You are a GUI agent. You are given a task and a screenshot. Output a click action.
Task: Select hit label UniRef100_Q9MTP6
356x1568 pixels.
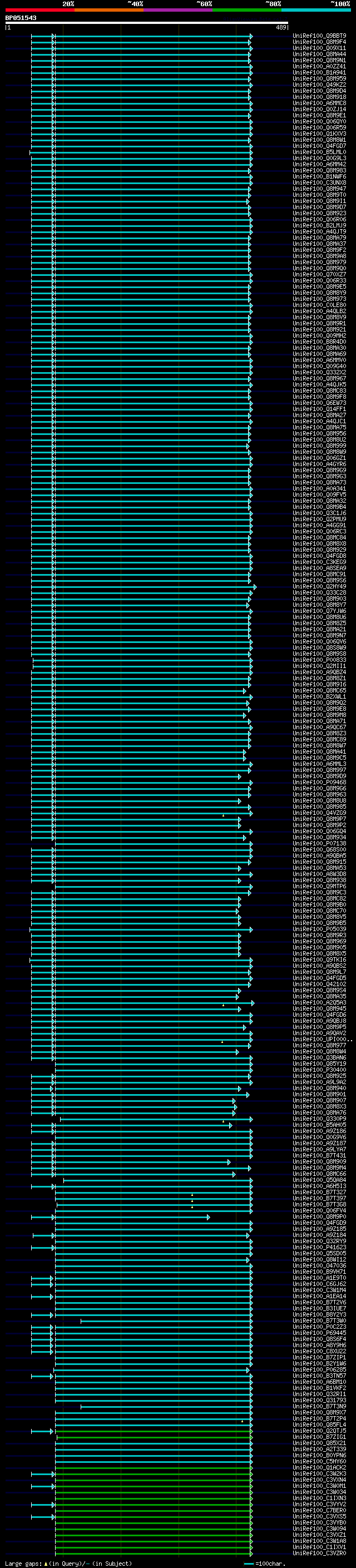(319, 886)
